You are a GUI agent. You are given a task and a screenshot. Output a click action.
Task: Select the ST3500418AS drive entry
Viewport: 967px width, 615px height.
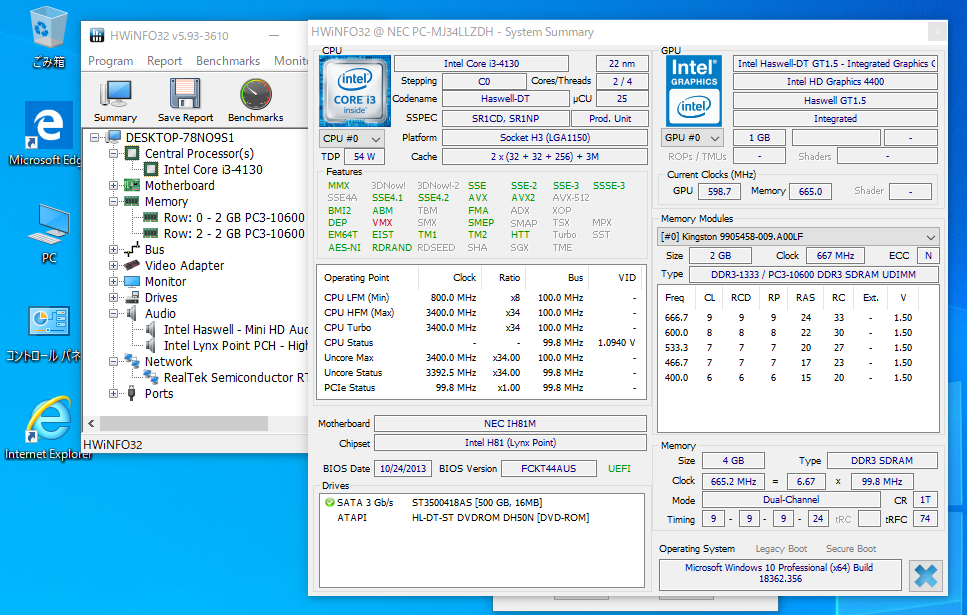(477, 503)
